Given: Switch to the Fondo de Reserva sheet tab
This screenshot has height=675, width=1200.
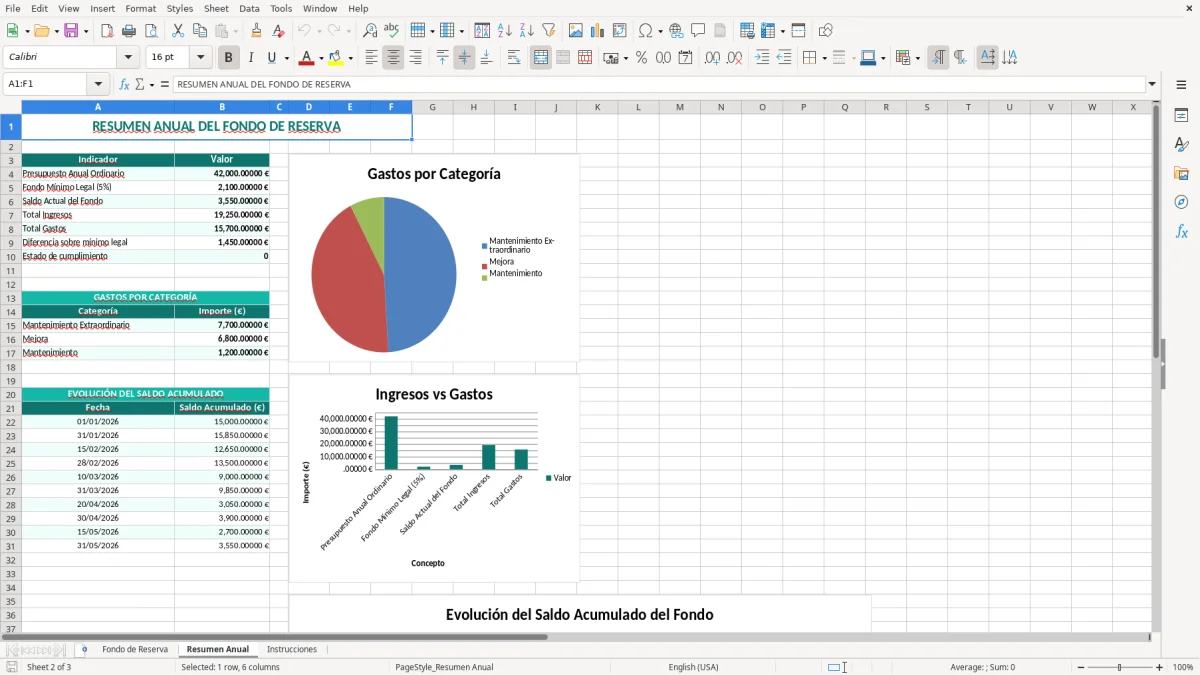Looking at the screenshot, I should (x=135, y=650).
